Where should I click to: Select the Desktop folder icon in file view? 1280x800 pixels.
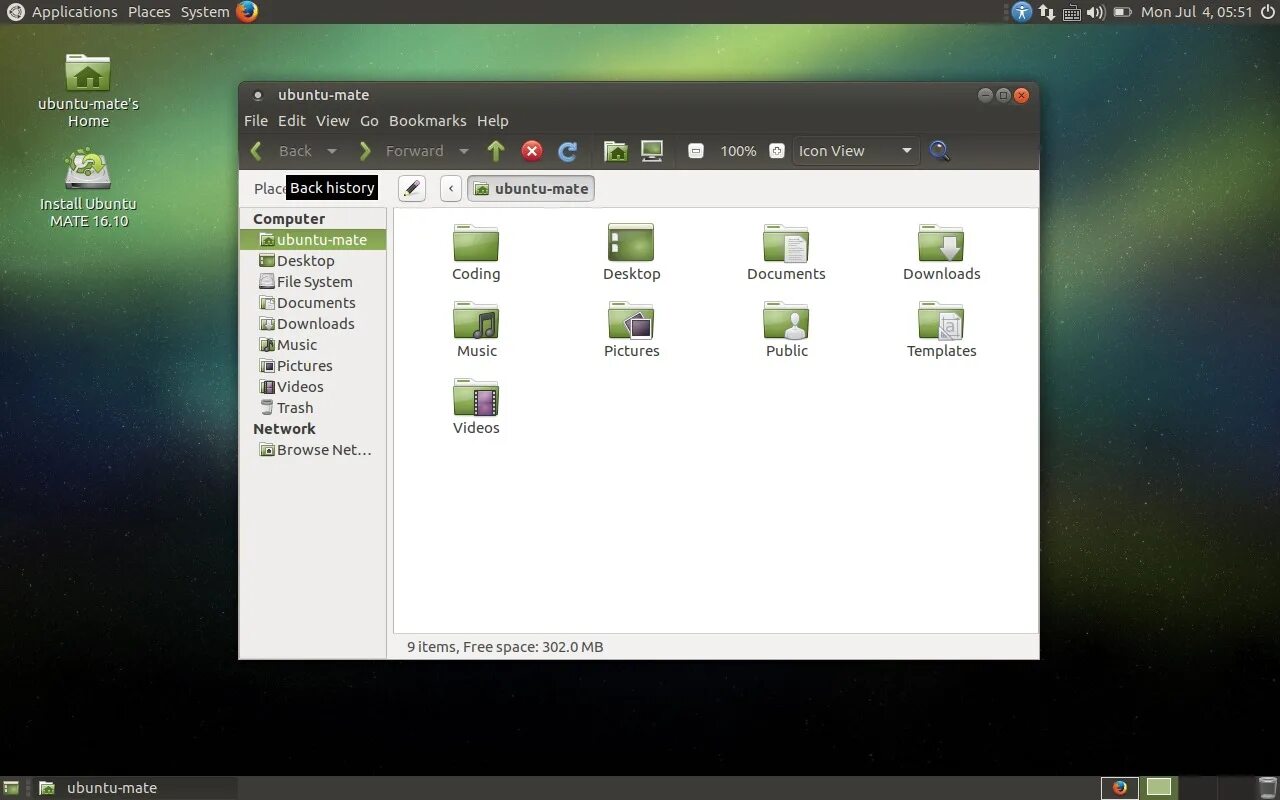pyautogui.click(x=631, y=253)
